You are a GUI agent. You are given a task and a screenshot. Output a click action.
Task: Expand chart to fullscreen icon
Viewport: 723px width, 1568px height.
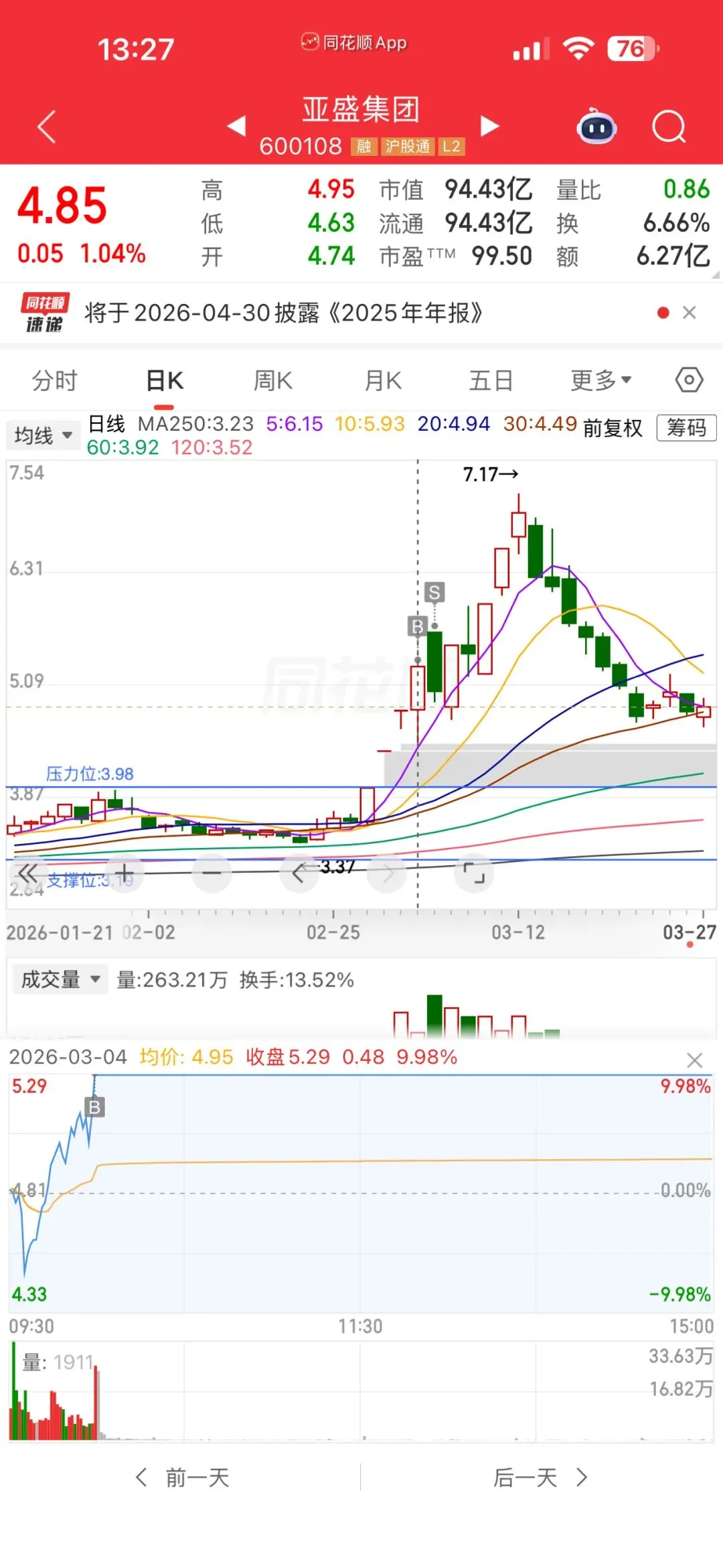coord(474,873)
